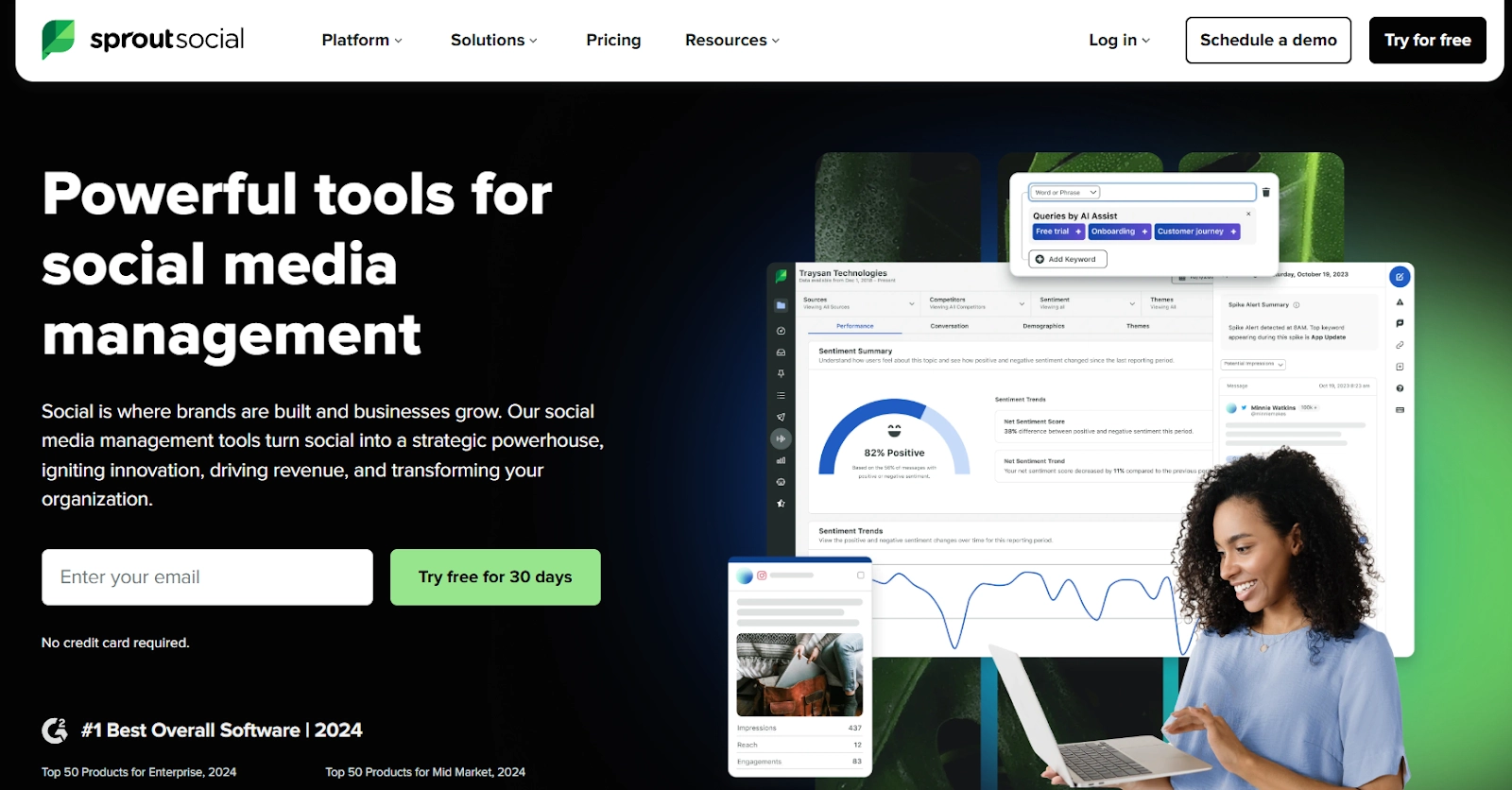1512x790 pixels.
Task: Expand the Sources filter dropdown
Action: [x=859, y=303]
